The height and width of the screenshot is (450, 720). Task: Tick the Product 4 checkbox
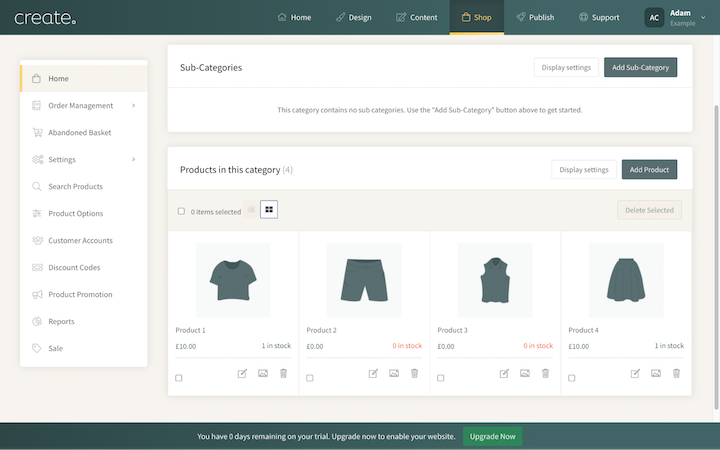pyautogui.click(x=571, y=378)
